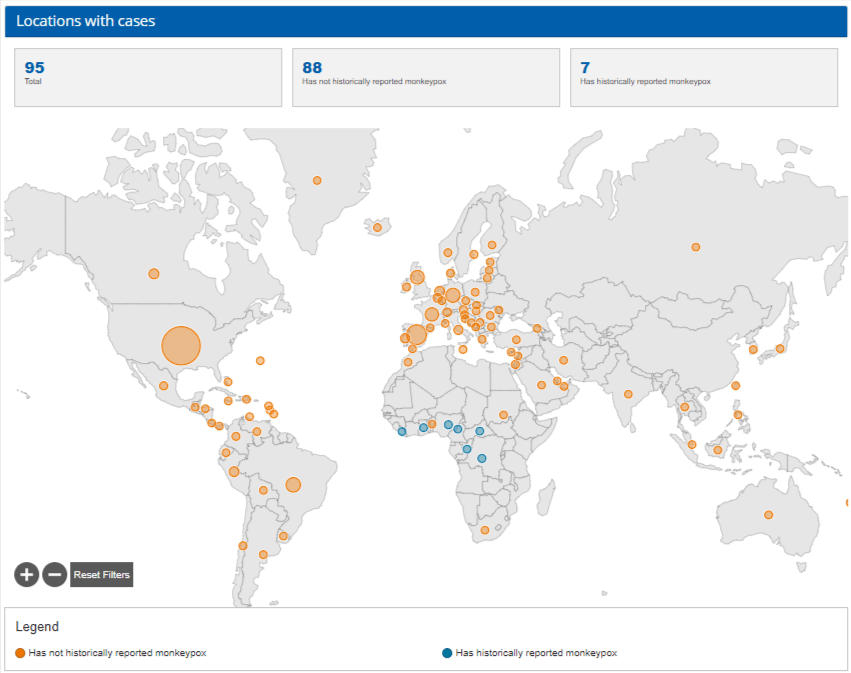Click the Iceland case marker
This screenshot has width=851, height=673.
[x=377, y=227]
